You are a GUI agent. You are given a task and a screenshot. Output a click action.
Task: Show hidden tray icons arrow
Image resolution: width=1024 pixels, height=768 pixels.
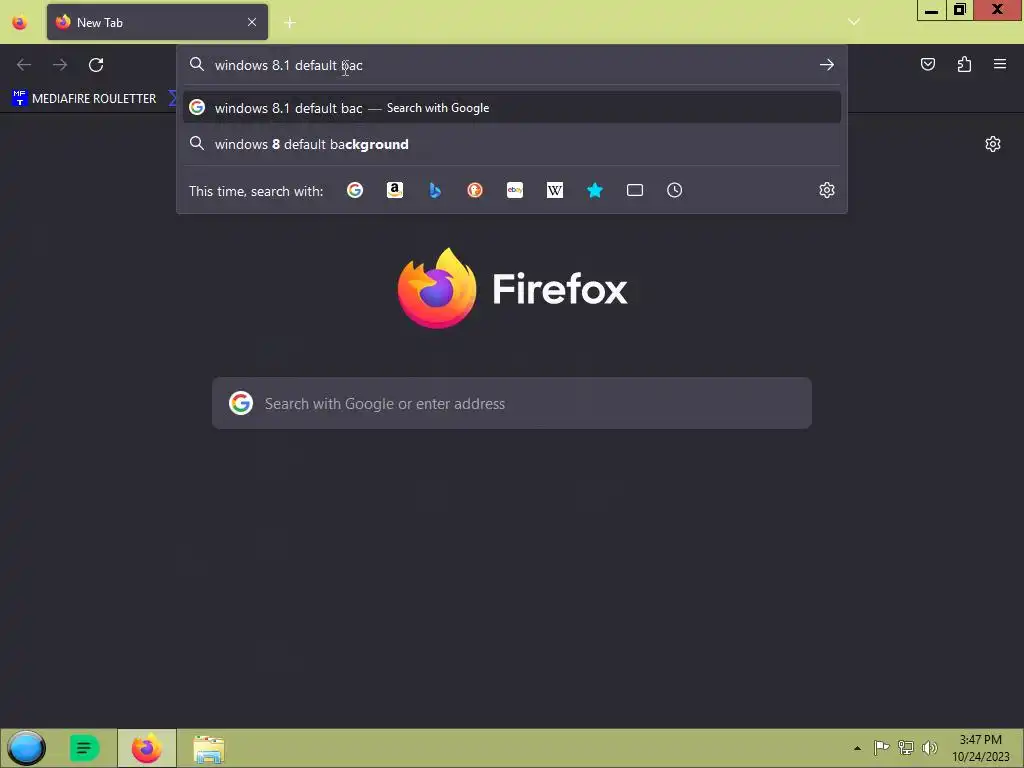click(x=857, y=748)
